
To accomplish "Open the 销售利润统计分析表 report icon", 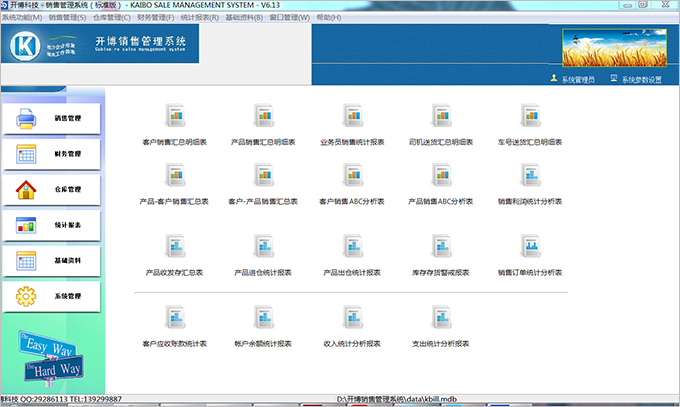I will 530,175.
